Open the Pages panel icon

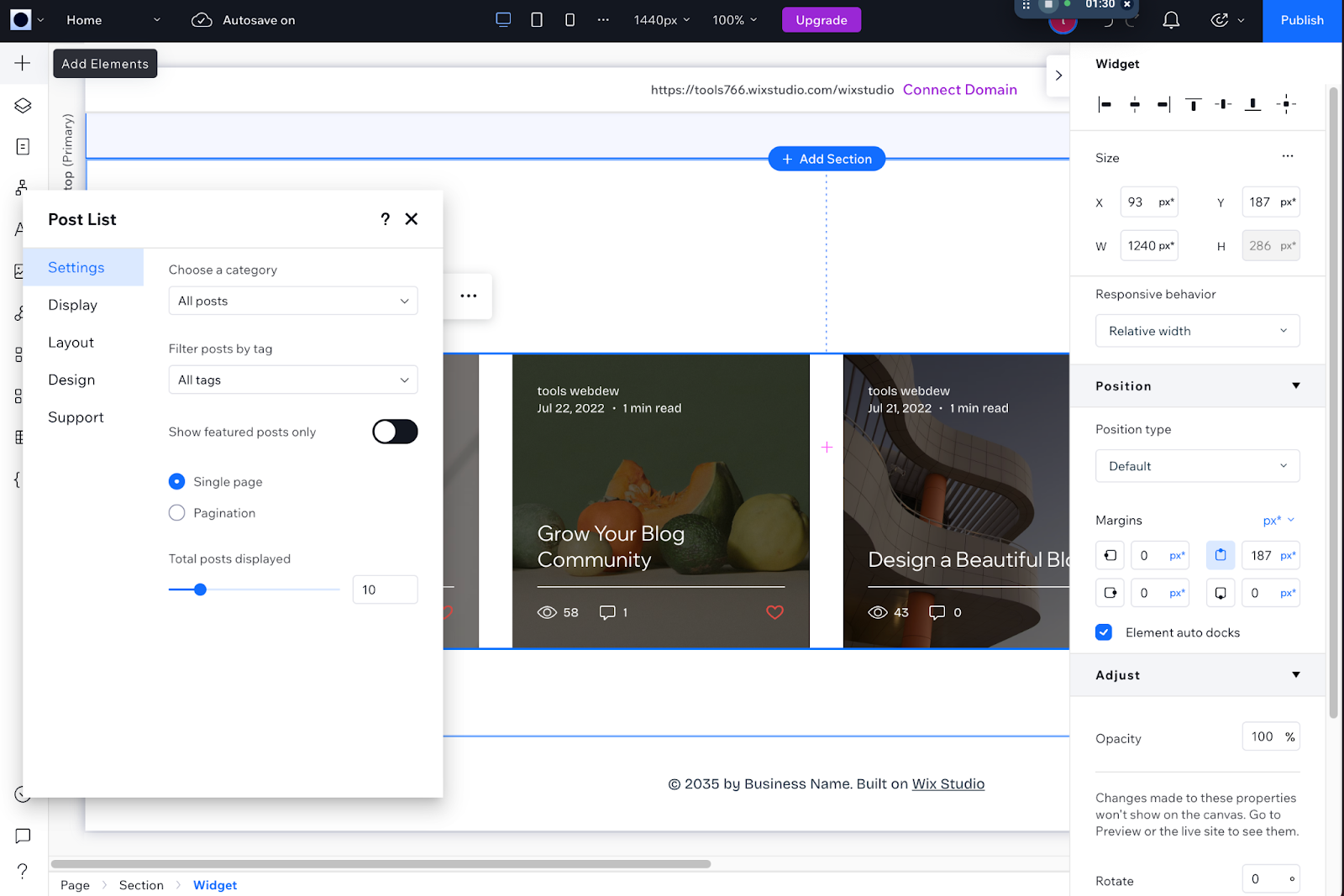click(23, 147)
